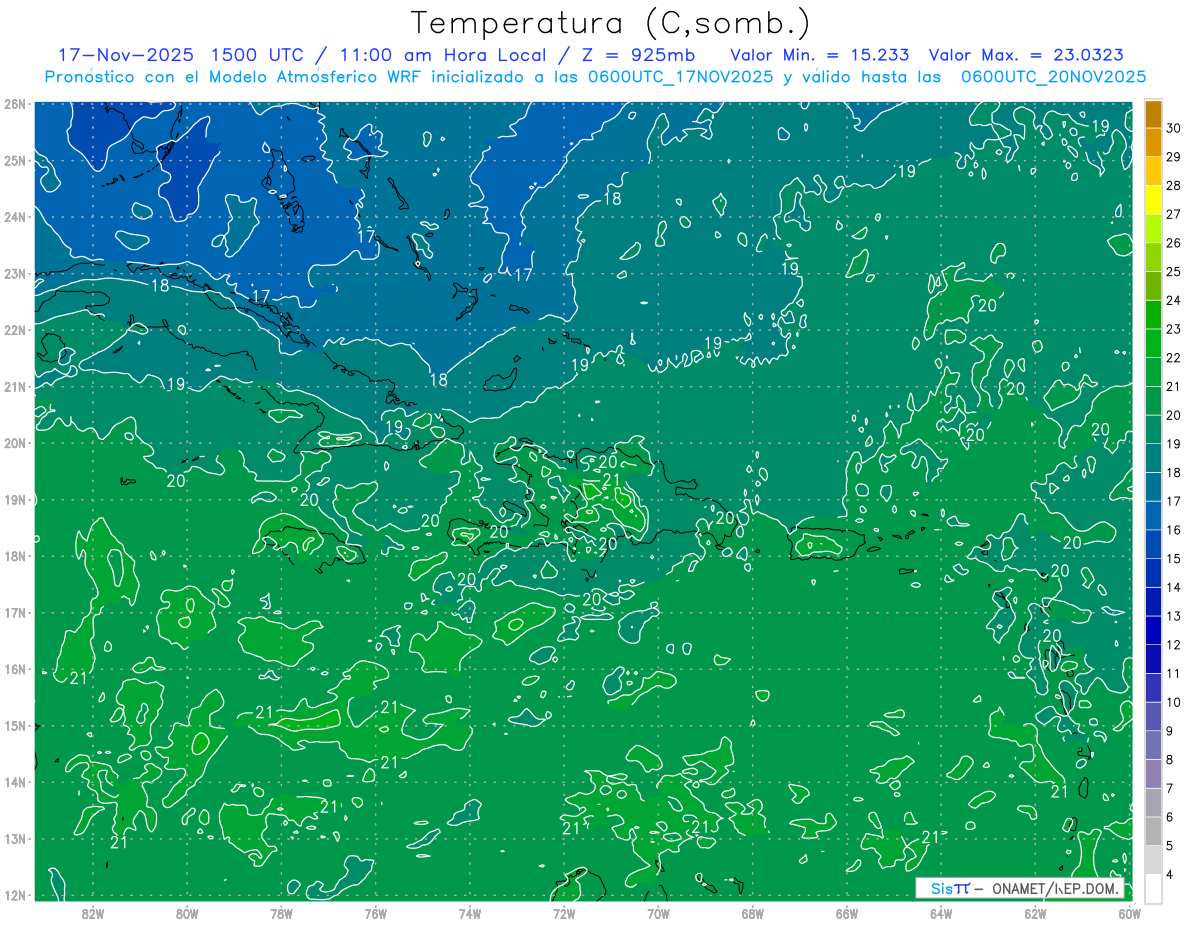
Task: Click the longitude axis label "72W"
Action: [564, 913]
